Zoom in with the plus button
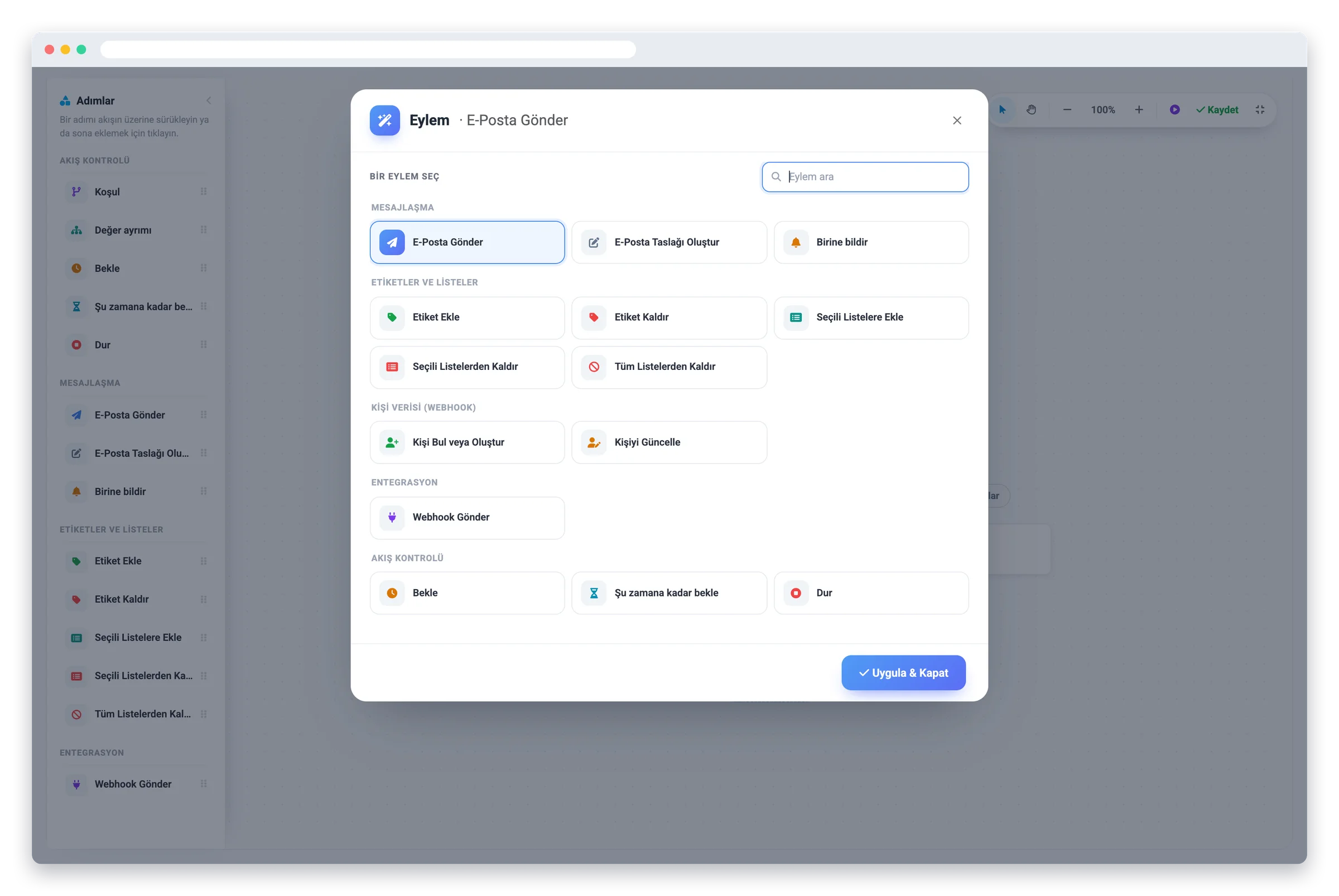The width and height of the screenshot is (1339, 896). point(1138,110)
